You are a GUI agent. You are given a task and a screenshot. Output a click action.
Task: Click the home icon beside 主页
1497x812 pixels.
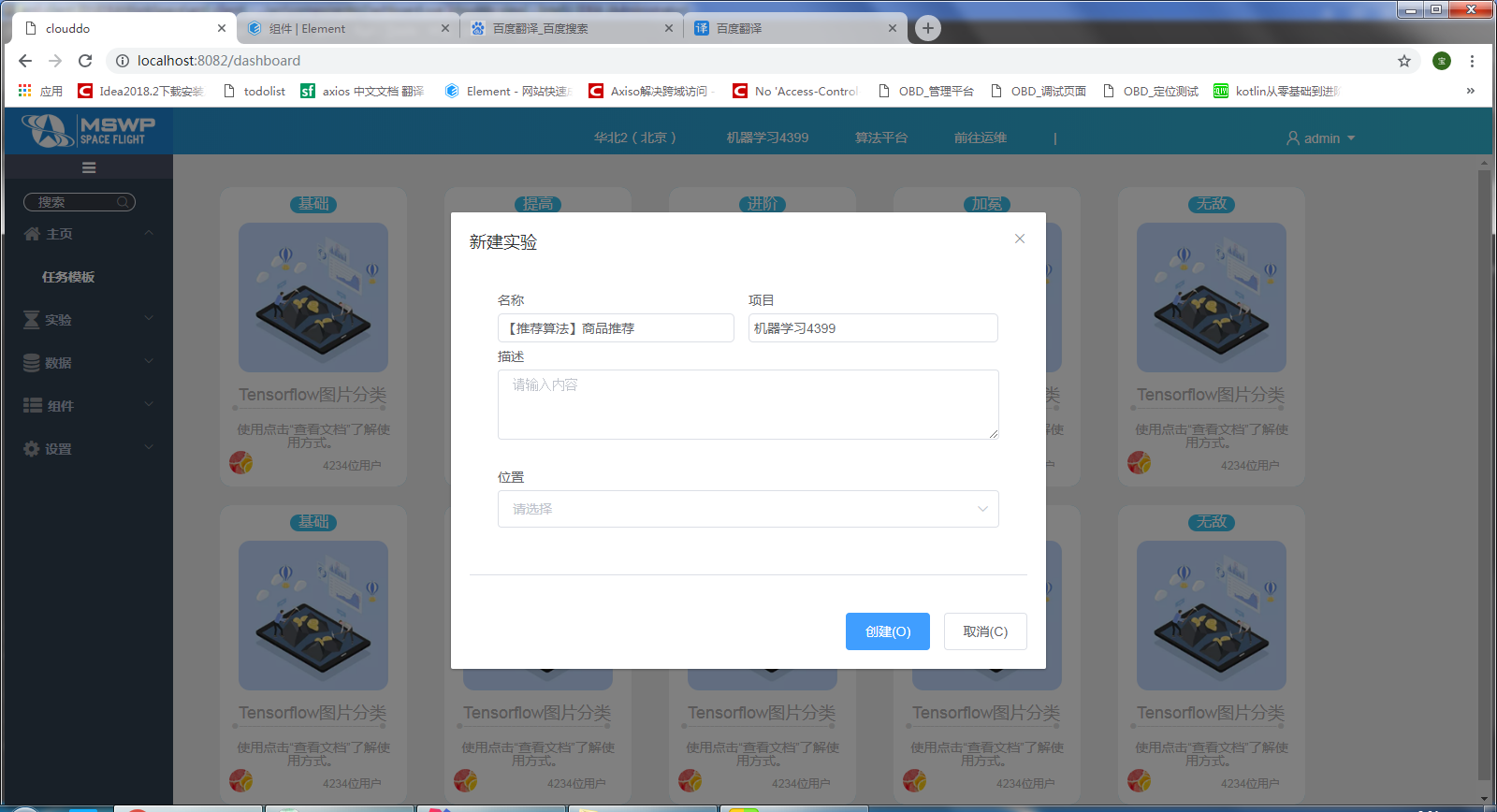coord(32,234)
